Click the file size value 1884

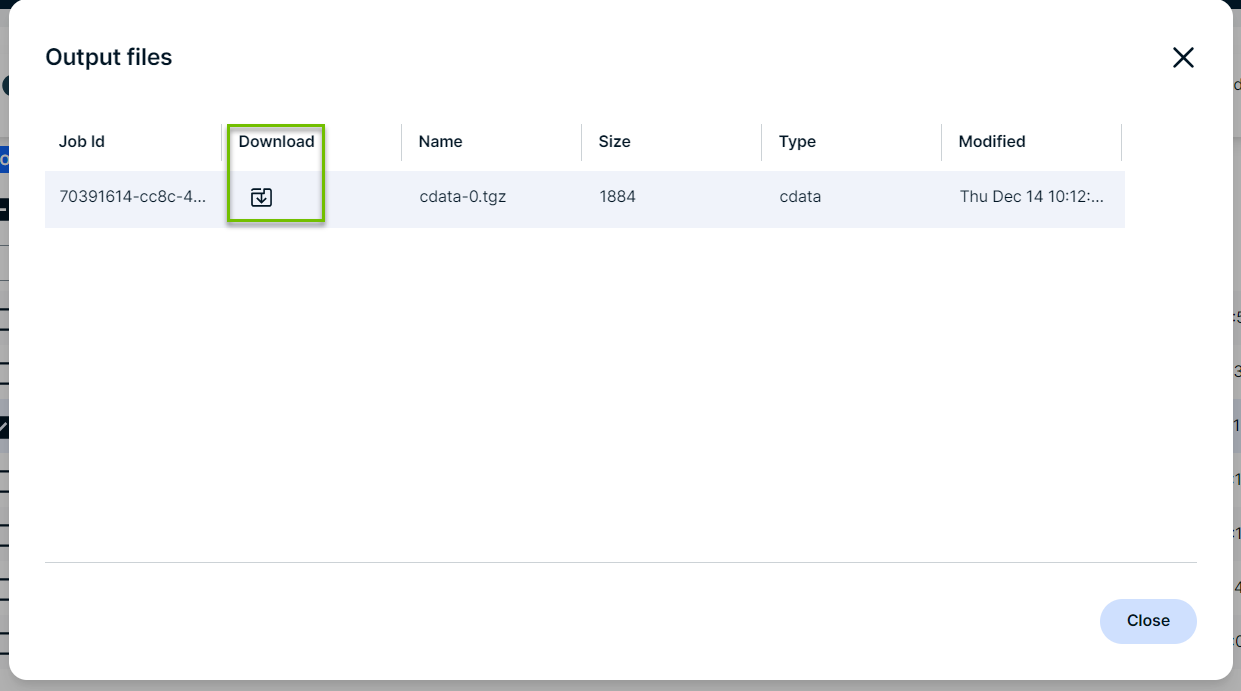click(617, 197)
